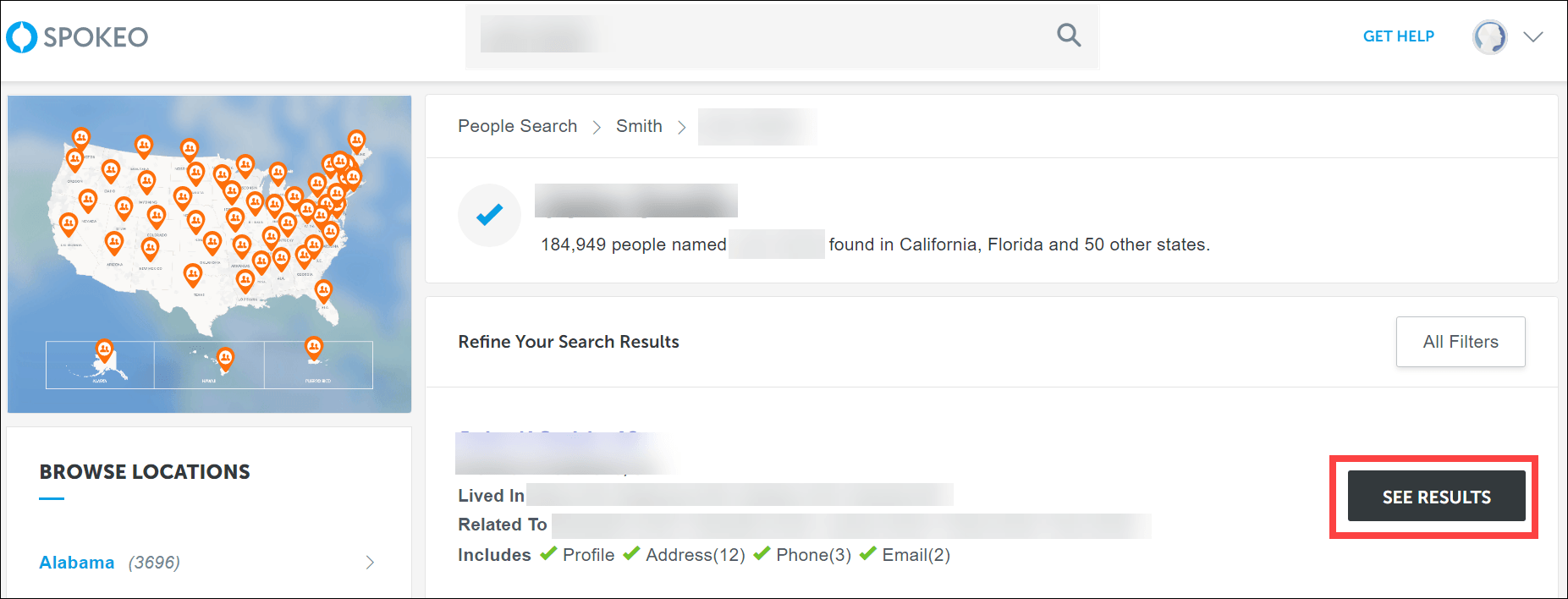The height and width of the screenshot is (599, 1568).
Task: Expand the account menu chevron
Action: 1533,37
